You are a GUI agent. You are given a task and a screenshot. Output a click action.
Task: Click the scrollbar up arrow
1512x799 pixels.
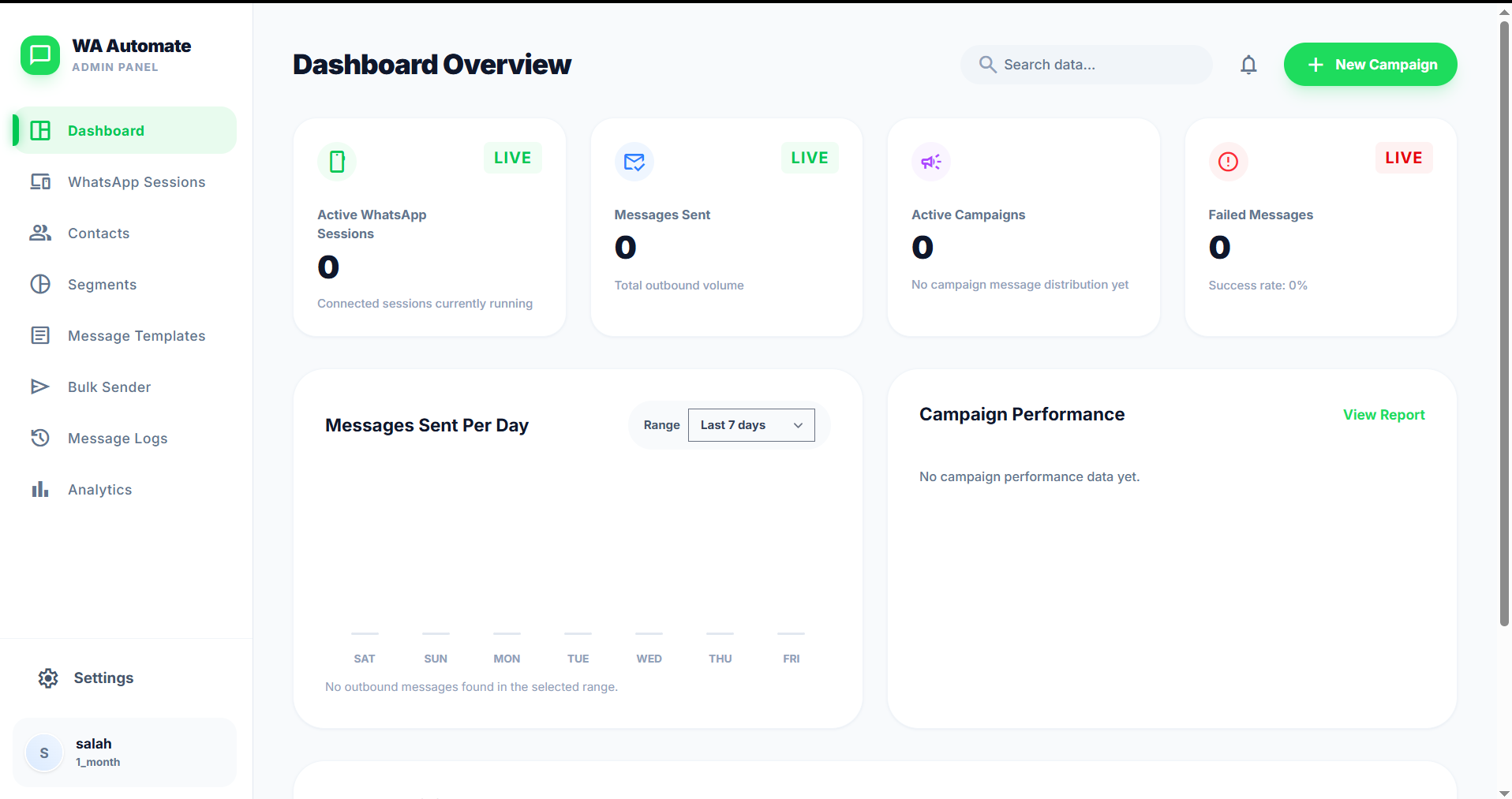[1503, 12]
